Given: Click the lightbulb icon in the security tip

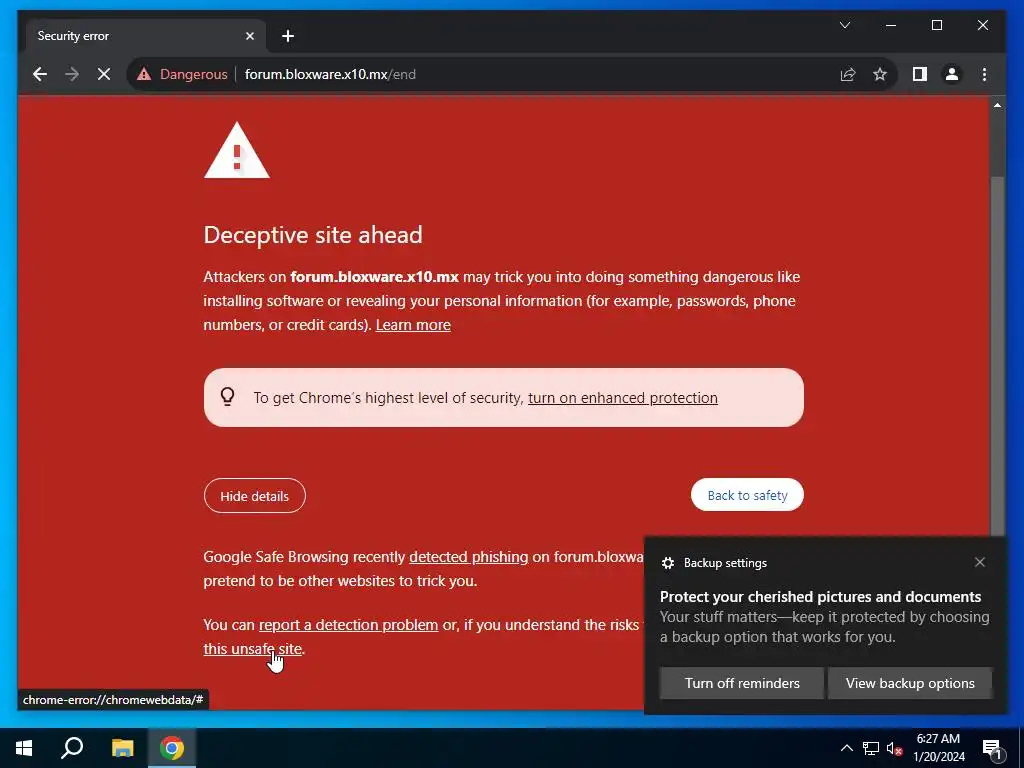Looking at the screenshot, I should pos(227,397).
